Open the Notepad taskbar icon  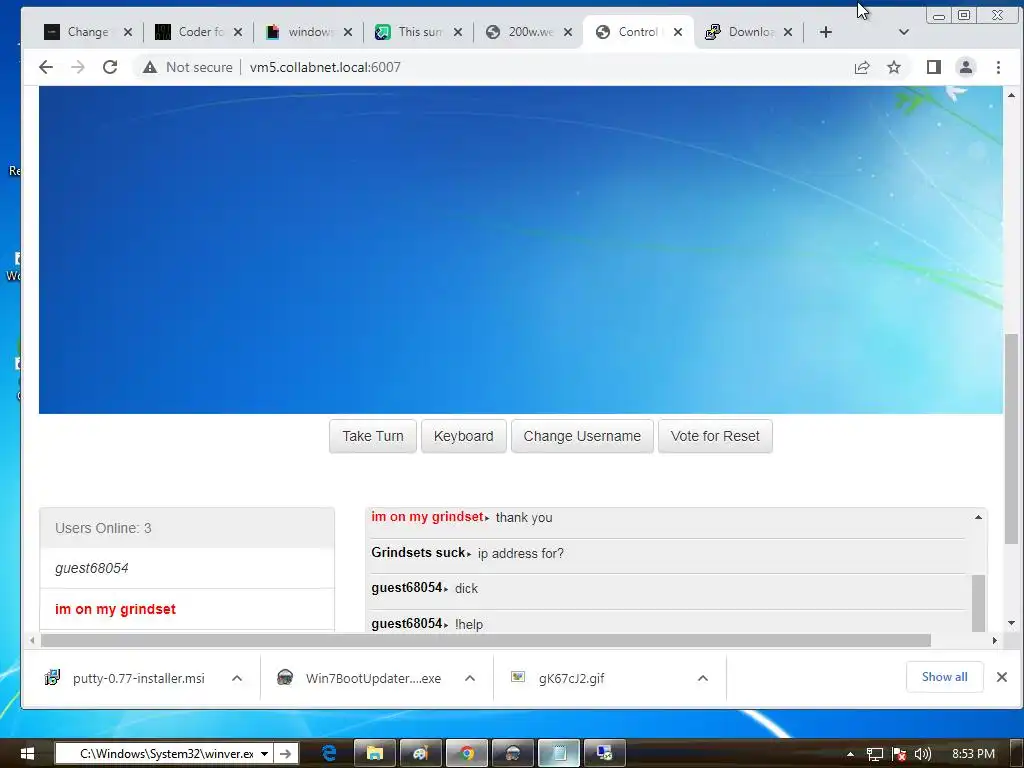tap(560, 754)
